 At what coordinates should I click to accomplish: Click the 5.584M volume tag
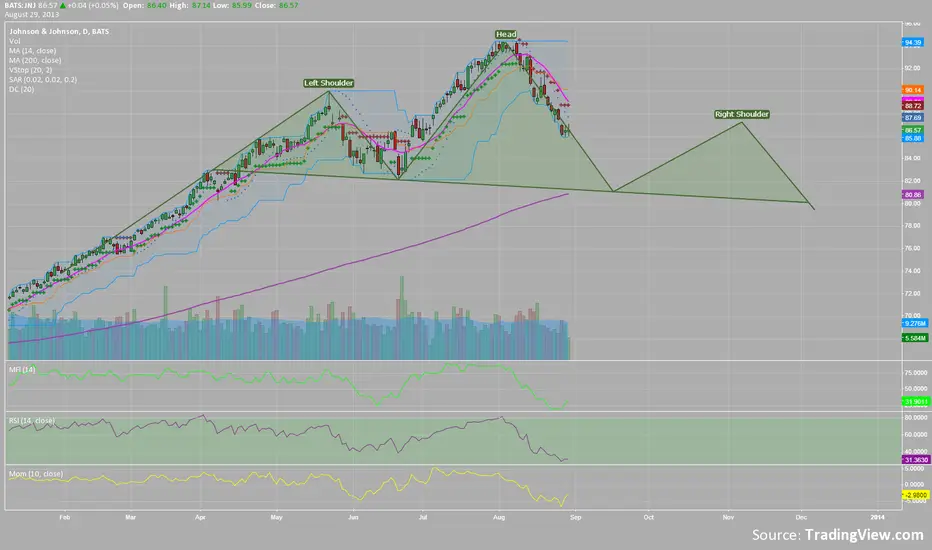(x=914, y=338)
